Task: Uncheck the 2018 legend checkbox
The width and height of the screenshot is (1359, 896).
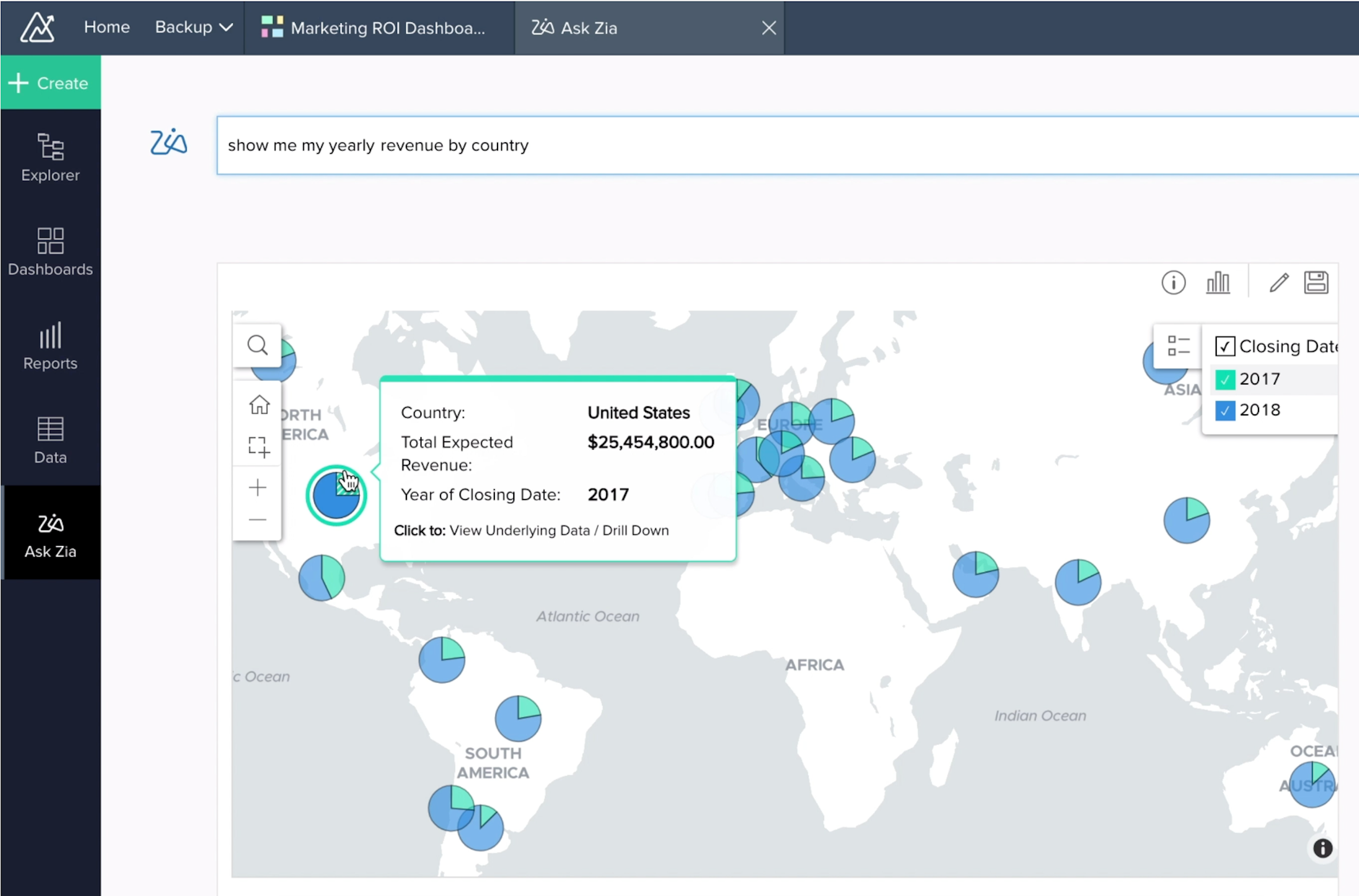Action: point(1224,411)
